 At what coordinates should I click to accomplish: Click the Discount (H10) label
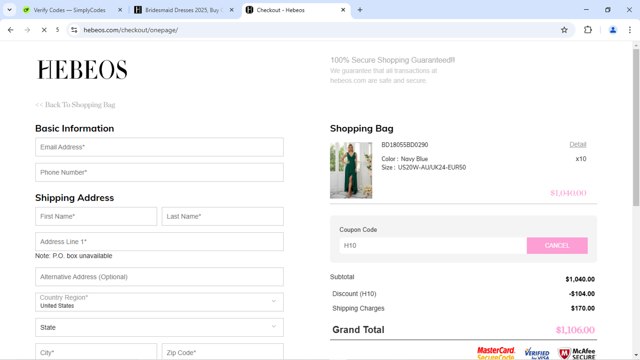pyautogui.click(x=354, y=293)
